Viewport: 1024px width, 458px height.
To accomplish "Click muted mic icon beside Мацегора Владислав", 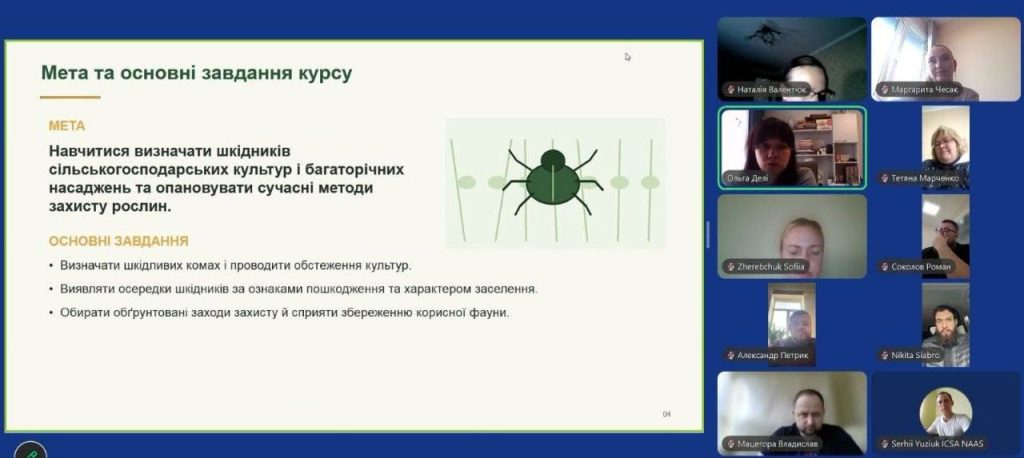I will (x=731, y=444).
